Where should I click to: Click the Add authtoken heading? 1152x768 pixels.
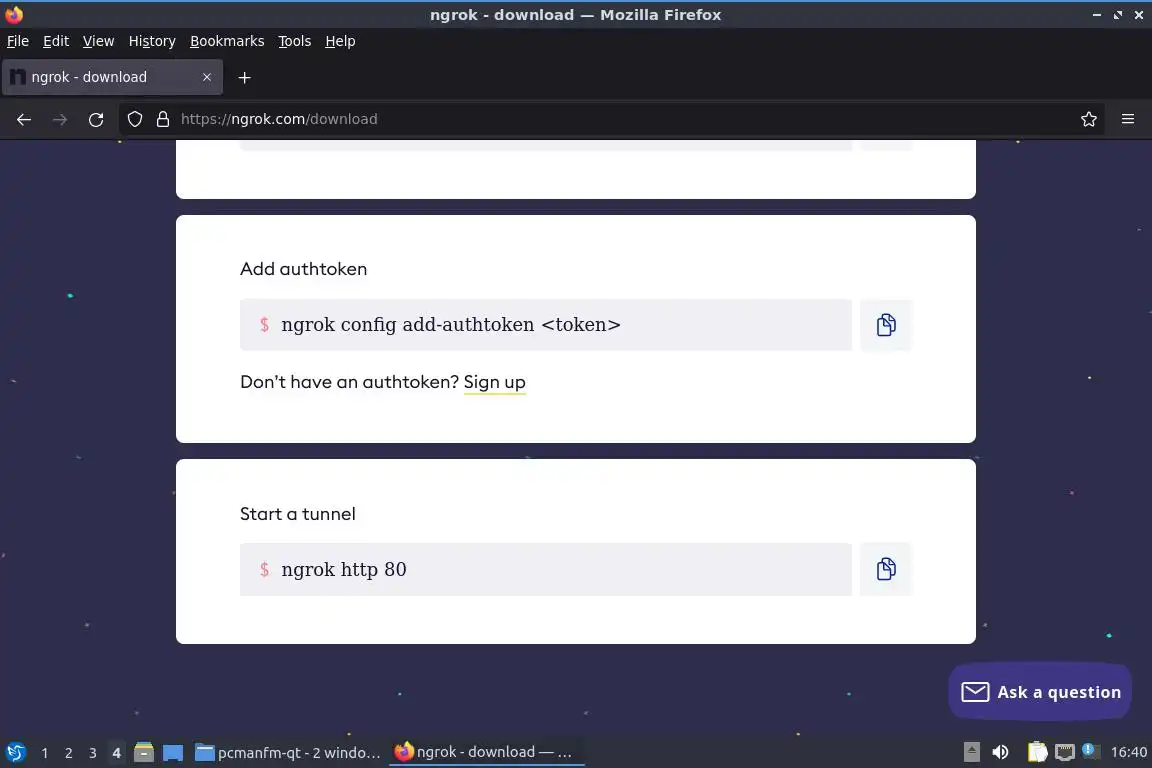[x=303, y=269]
